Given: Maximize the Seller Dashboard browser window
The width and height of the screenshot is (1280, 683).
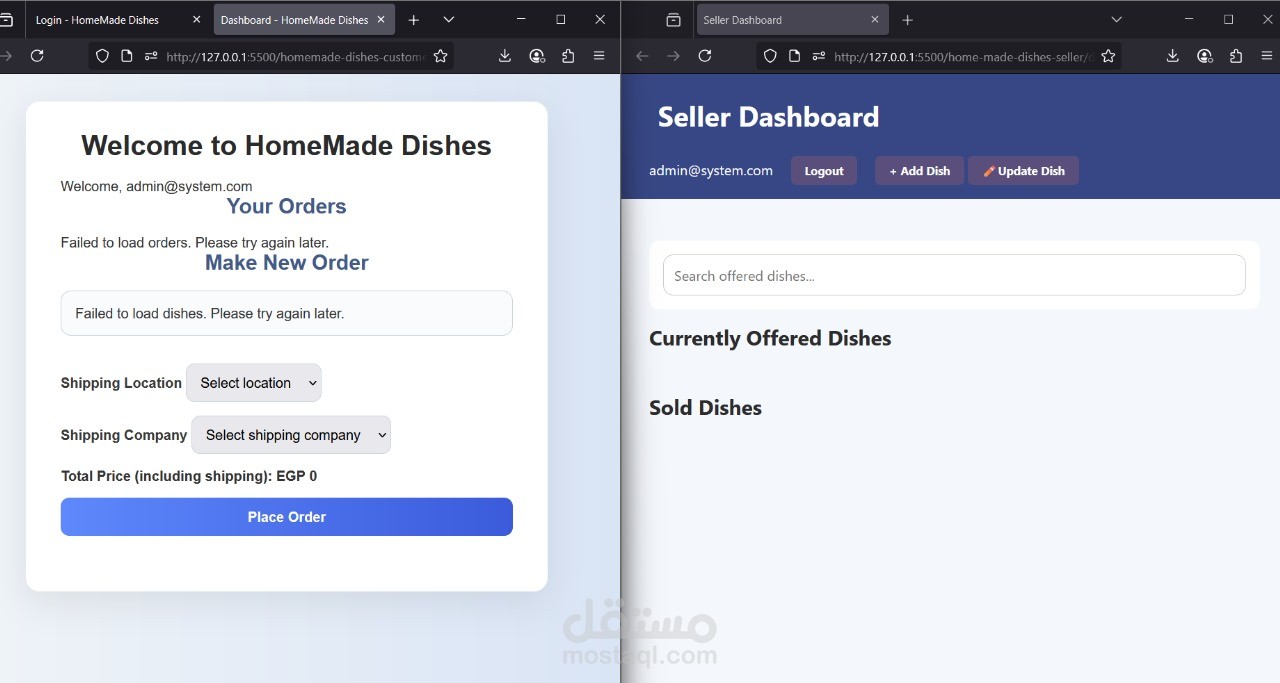Looking at the screenshot, I should coord(1229,20).
